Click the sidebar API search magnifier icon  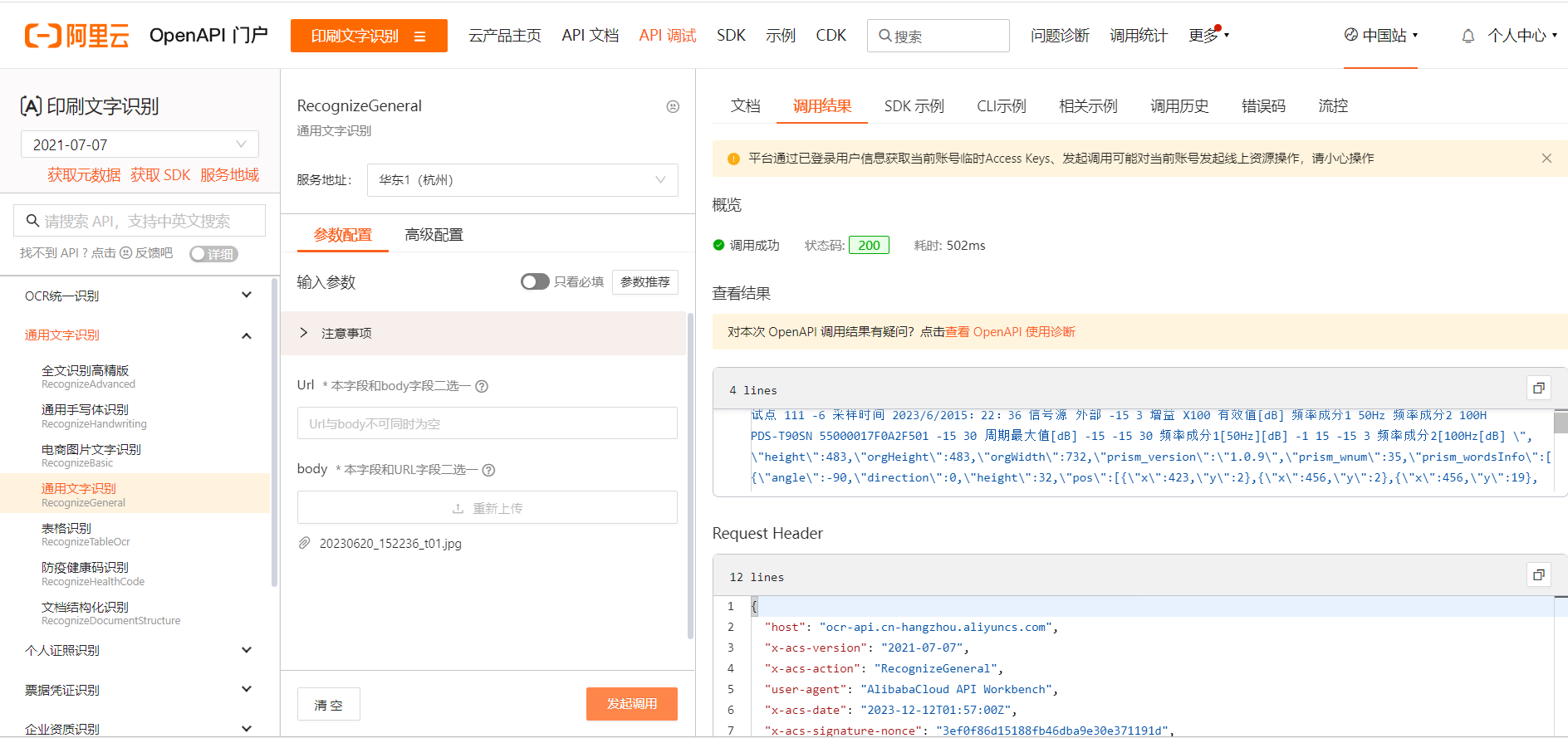(33, 221)
